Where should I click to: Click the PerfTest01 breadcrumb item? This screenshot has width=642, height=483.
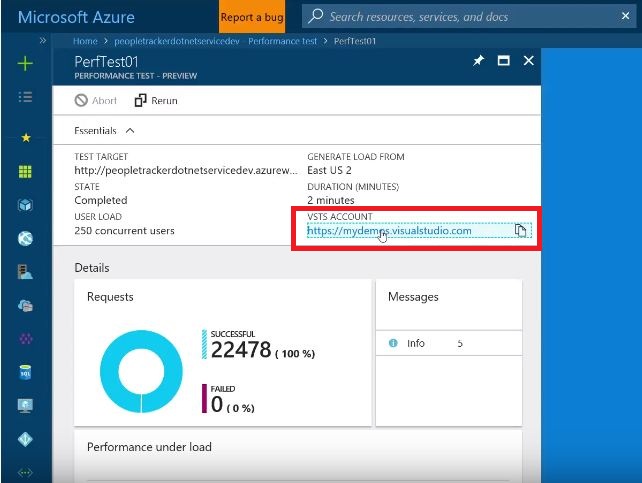(355, 41)
